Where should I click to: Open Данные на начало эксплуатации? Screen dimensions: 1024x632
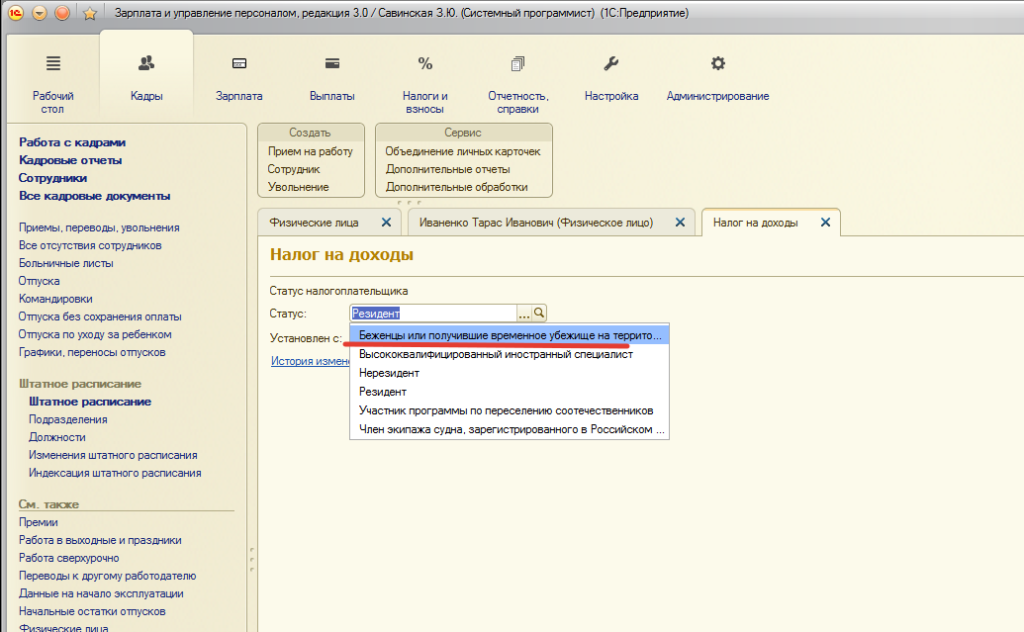(x=101, y=593)
